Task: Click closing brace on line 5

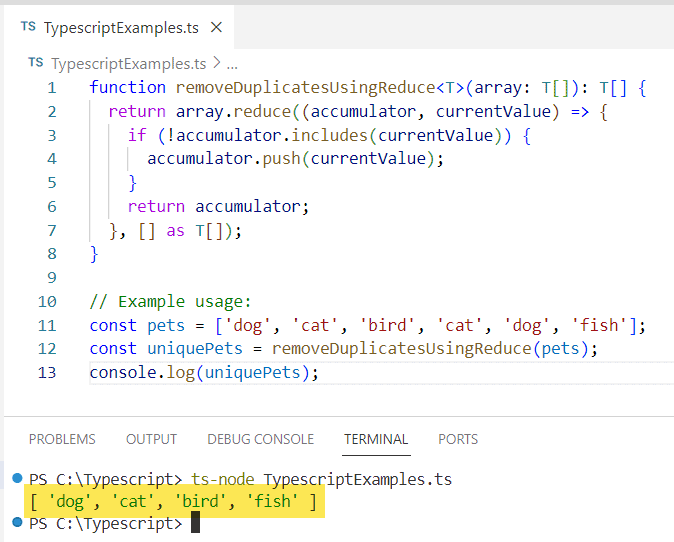Action: coord(132,183)
